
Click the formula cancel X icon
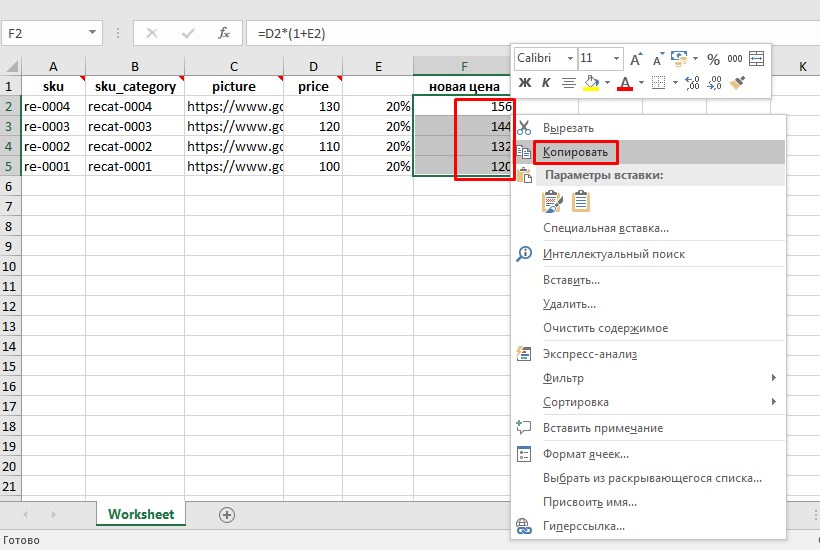(152, 33)
